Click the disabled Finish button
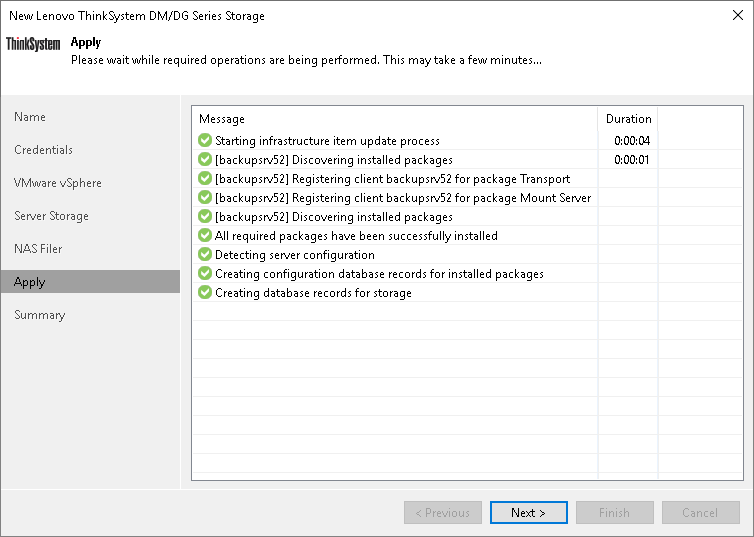The image size is (754, 537). point(615,512)
